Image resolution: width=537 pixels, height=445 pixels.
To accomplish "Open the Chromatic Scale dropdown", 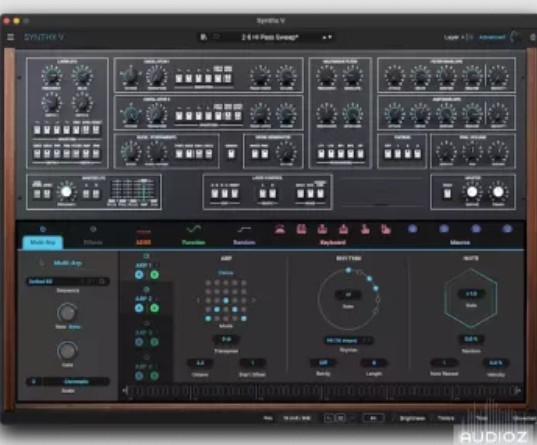I will [x=76, y=381].
